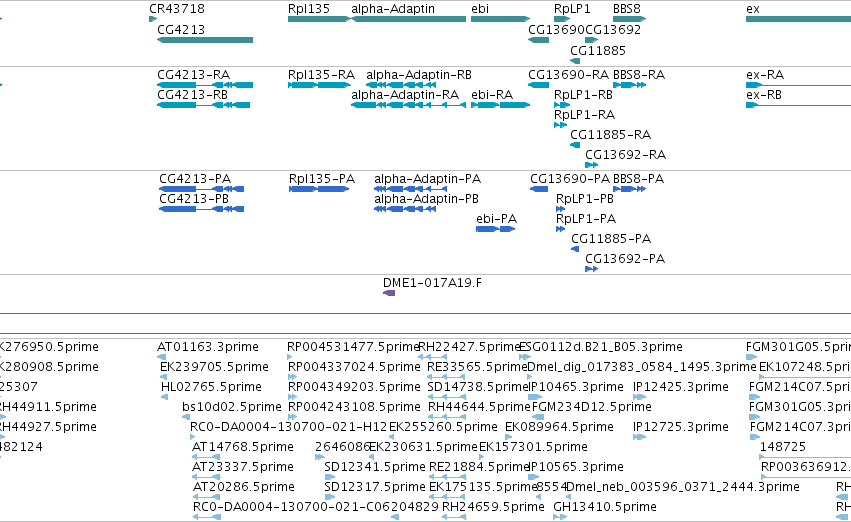
Task: Click the alpha-Adaptin-PA protein label
Action: (428, 179)
